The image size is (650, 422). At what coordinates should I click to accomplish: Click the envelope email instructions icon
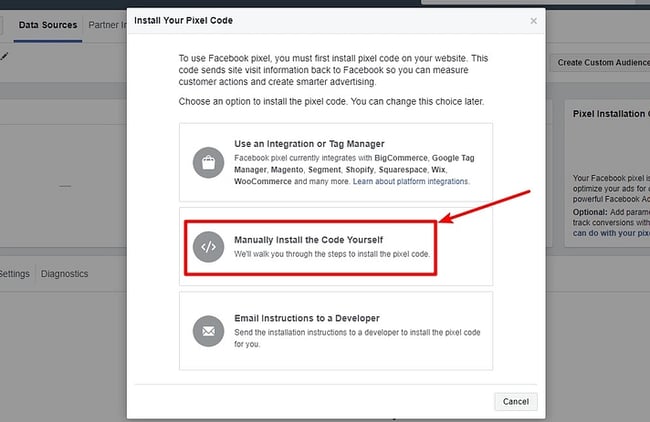coord(209,329)
